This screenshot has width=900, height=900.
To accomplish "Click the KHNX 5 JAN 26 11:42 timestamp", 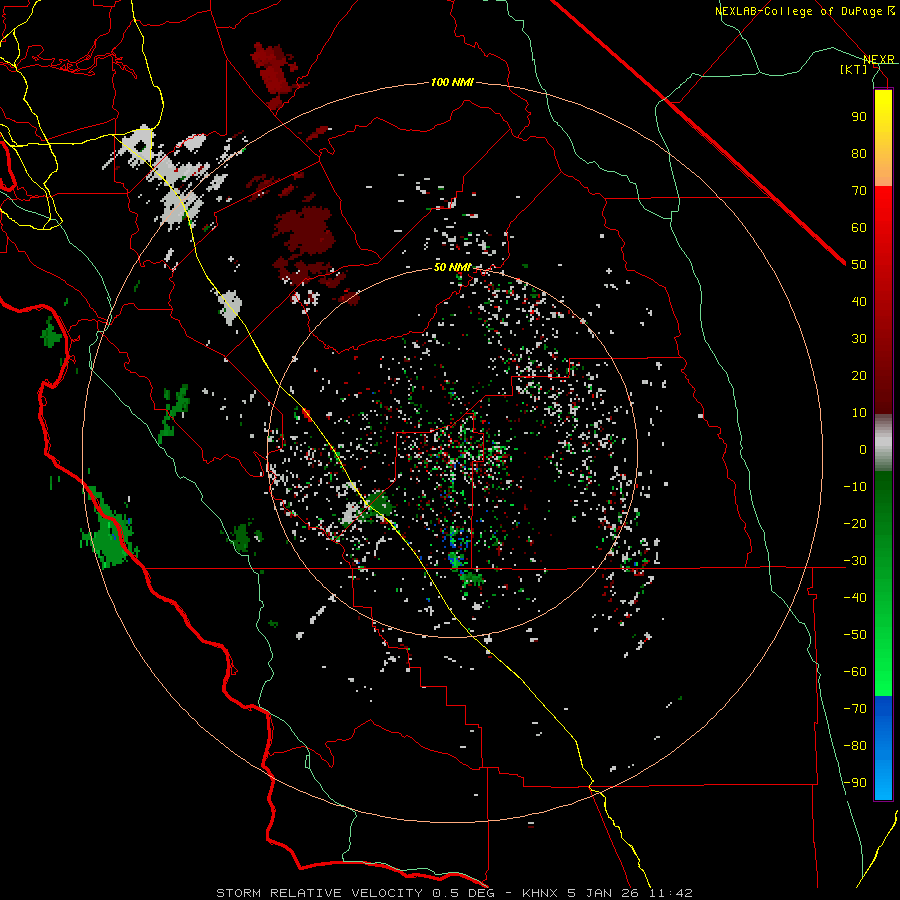I will 607,893.
